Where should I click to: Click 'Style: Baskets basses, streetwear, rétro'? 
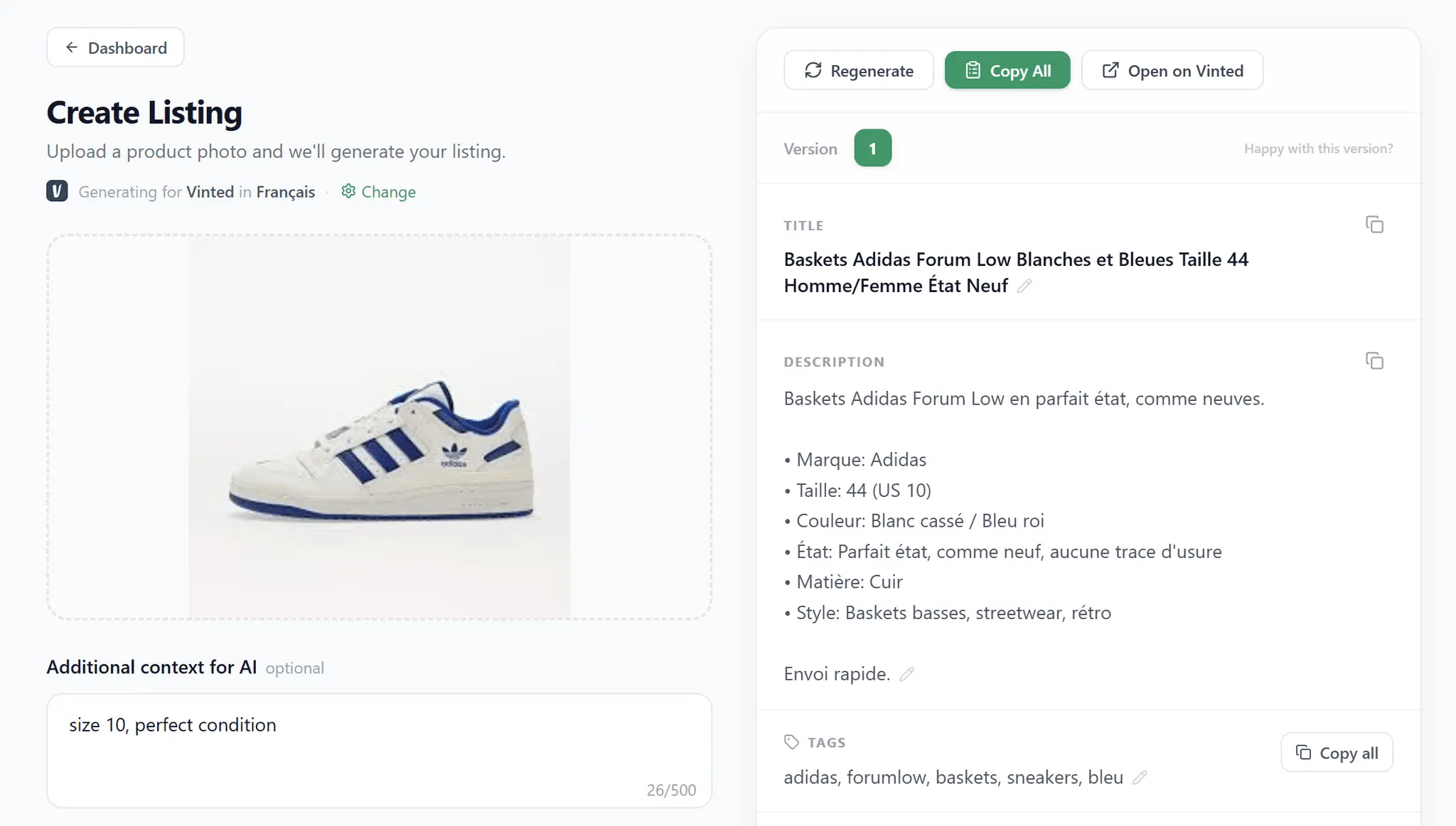click(948, 613)
